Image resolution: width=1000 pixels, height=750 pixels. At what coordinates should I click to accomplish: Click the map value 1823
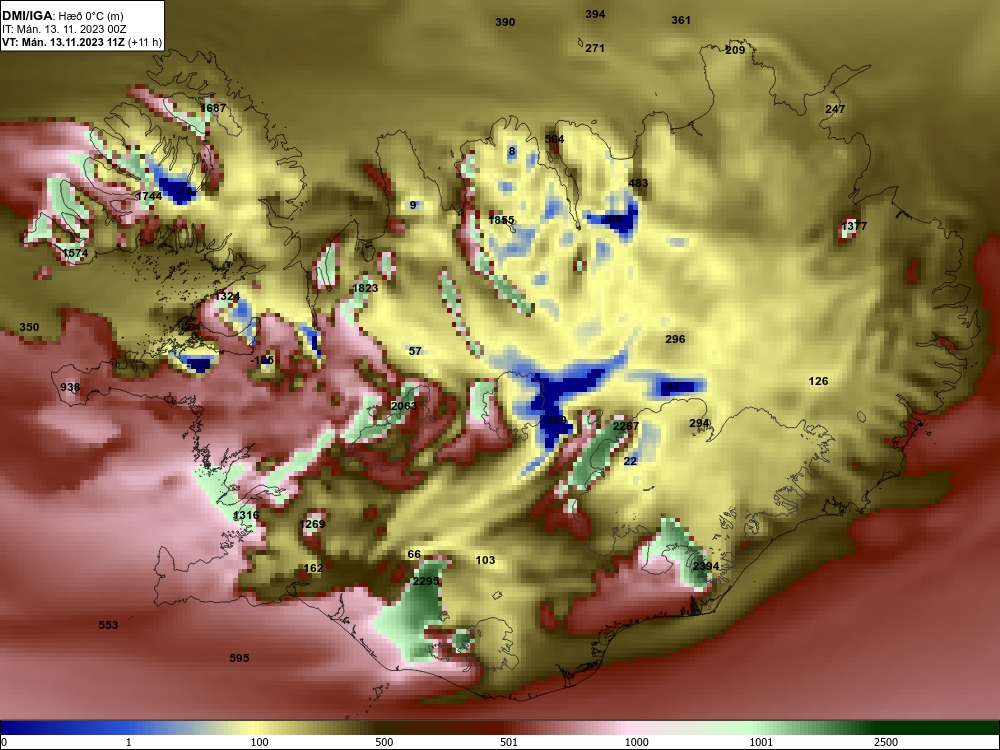tap(365, 288)
